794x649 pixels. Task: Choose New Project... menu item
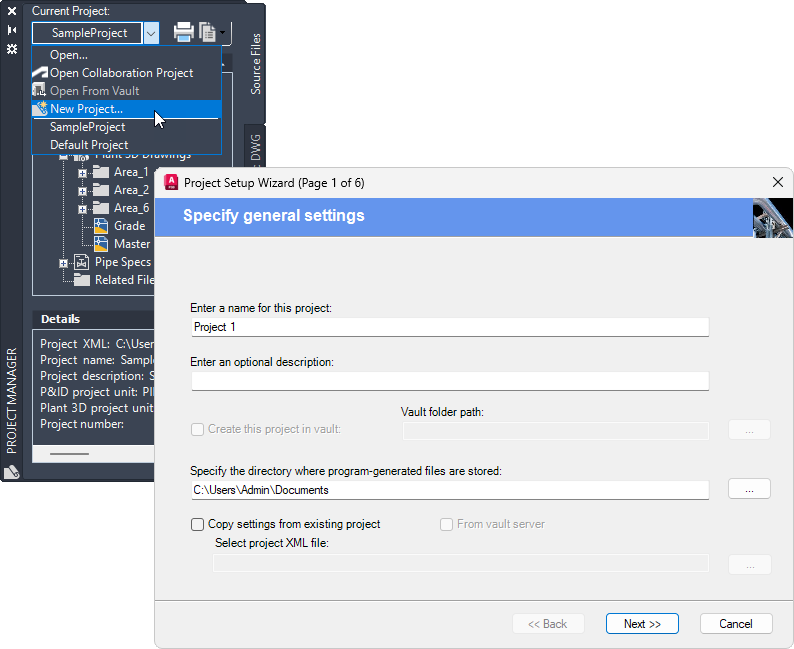point(127,109)
